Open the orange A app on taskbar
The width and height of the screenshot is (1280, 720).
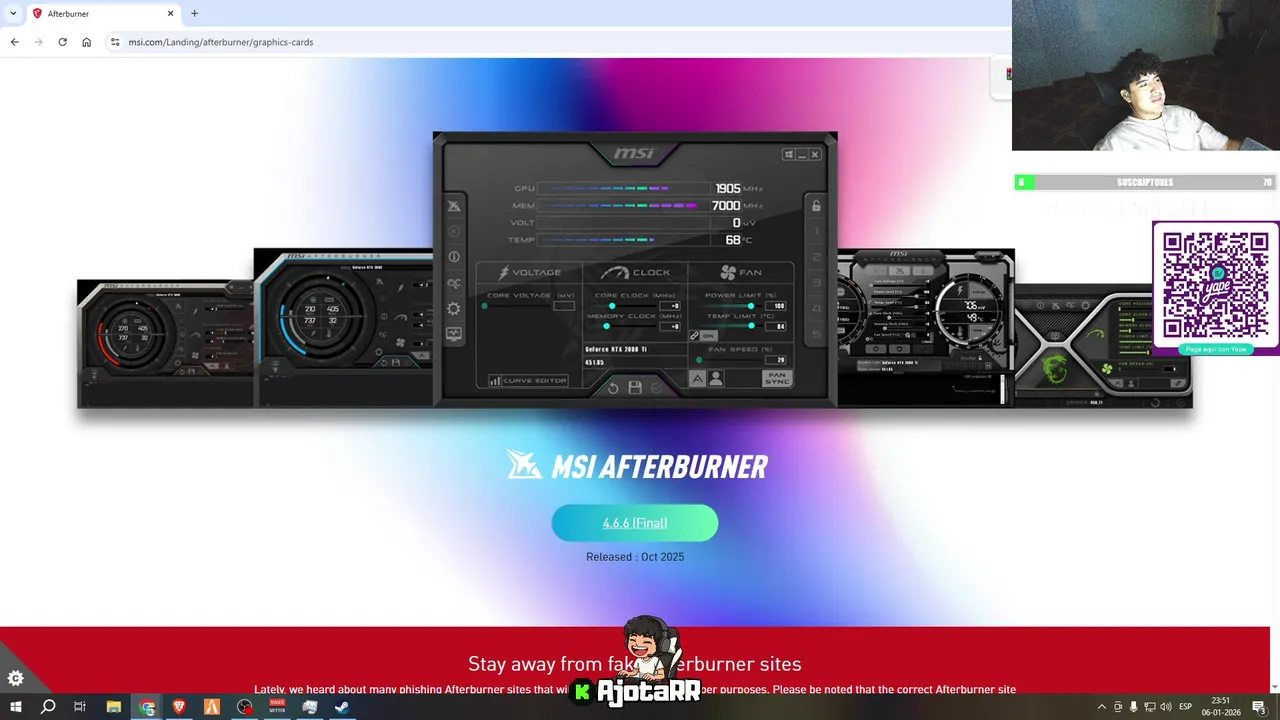click(x=212, y=707)
